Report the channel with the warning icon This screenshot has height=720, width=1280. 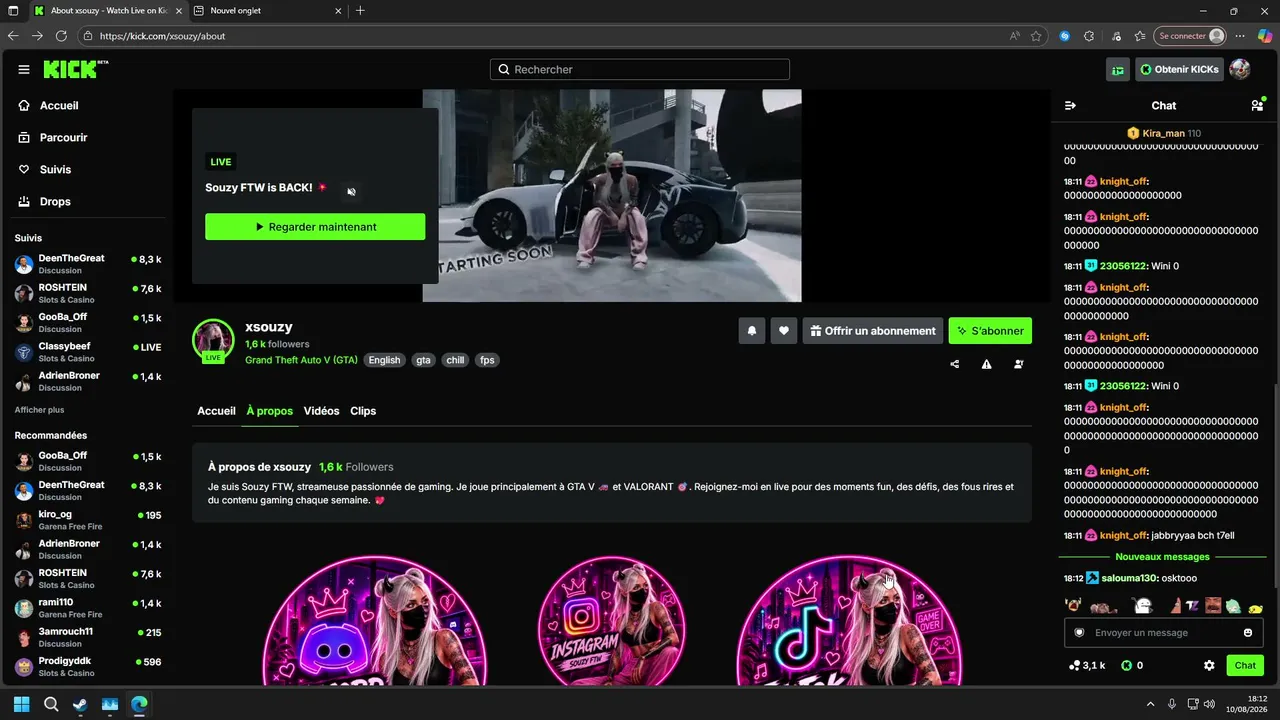(x=987, y=364)
